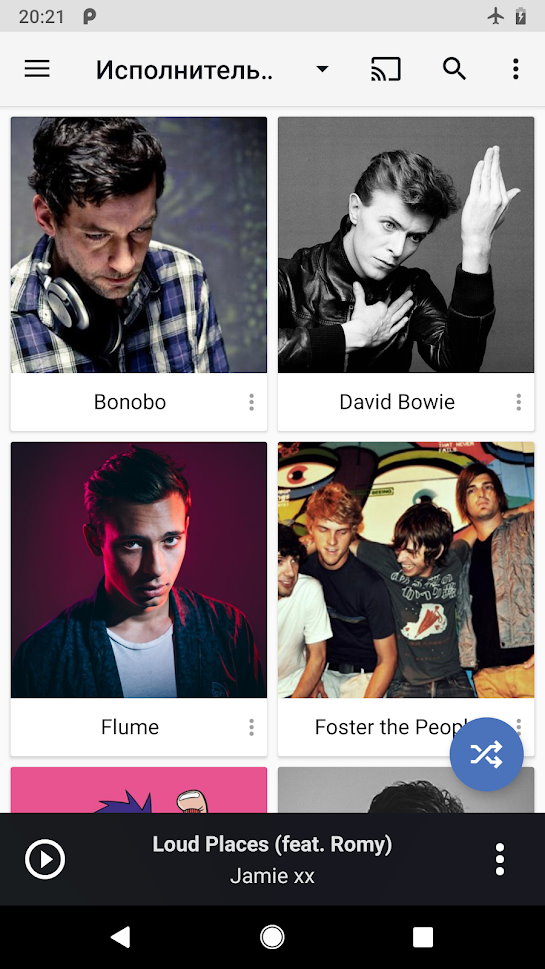The image size is (545, 969).
Task: Select the Flume artist image
Action: (139, 570)
